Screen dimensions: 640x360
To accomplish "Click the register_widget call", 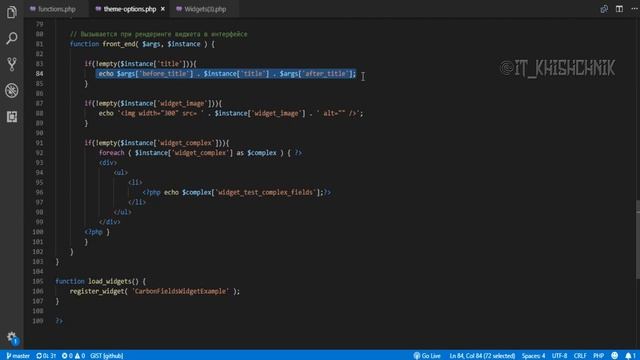I will point(96,291).
